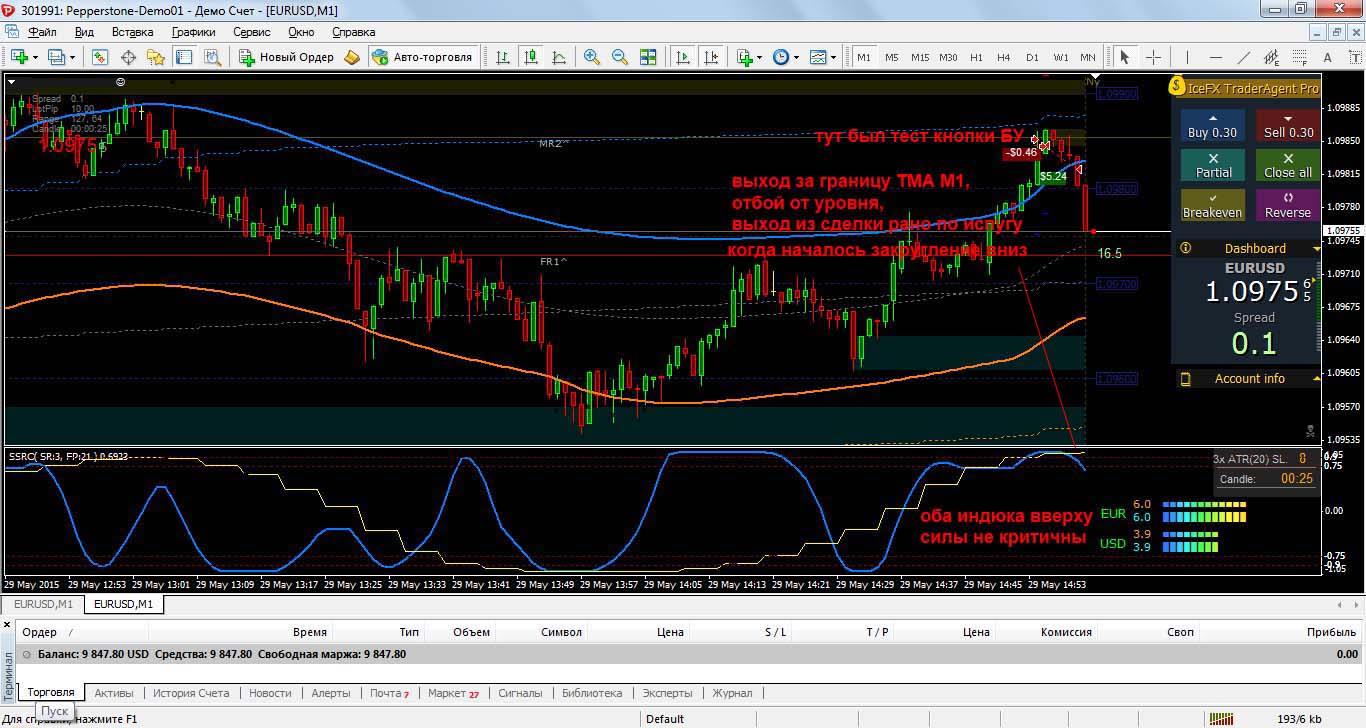Switch to the История Счета tab
The image size is (1366, 728).
[190, 693]
